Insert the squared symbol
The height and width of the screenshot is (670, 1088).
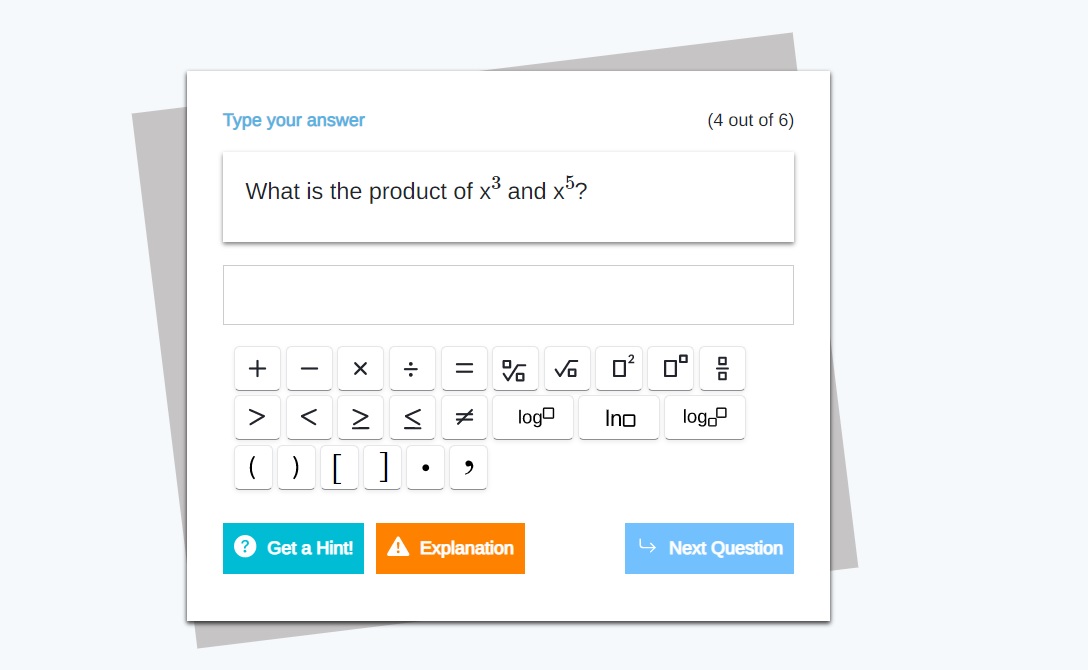point(619,368)
